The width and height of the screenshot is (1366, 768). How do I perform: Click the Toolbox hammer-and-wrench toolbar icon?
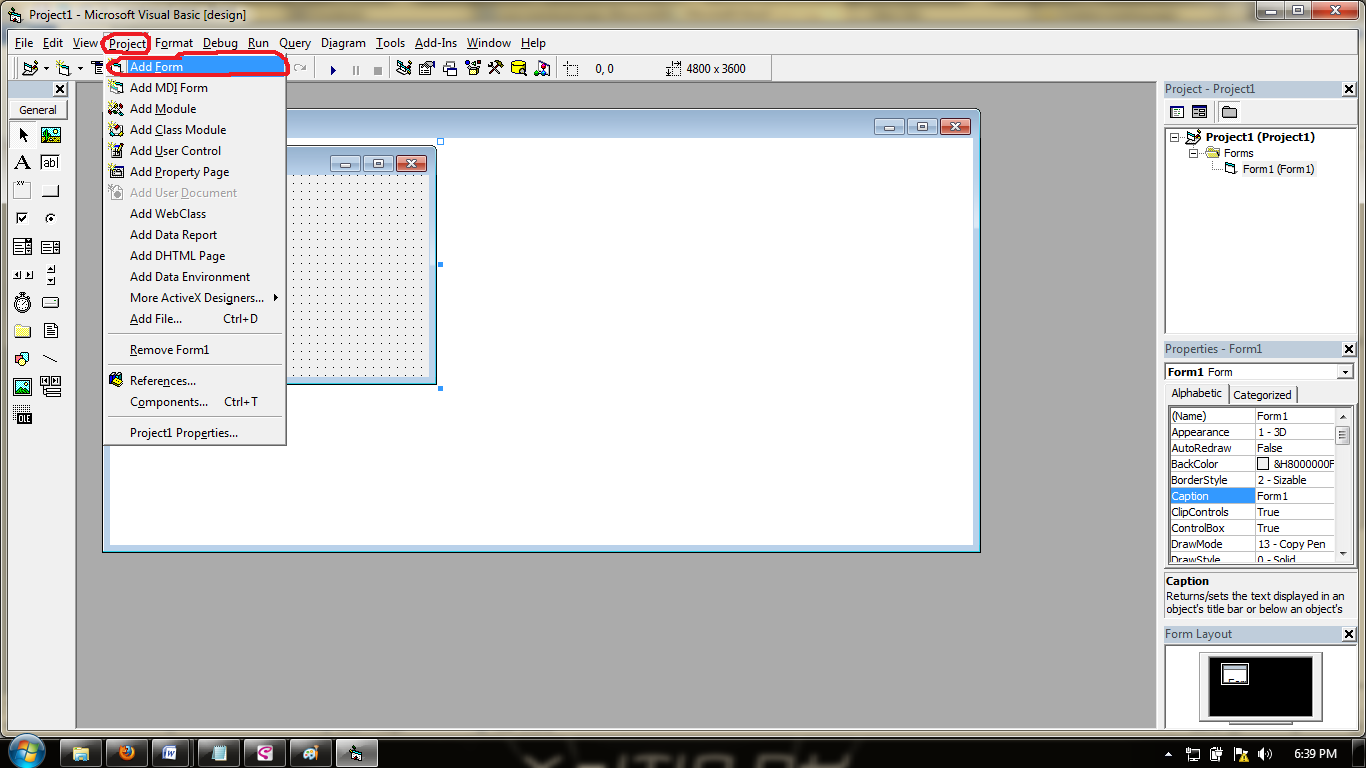tap(496, 69)
